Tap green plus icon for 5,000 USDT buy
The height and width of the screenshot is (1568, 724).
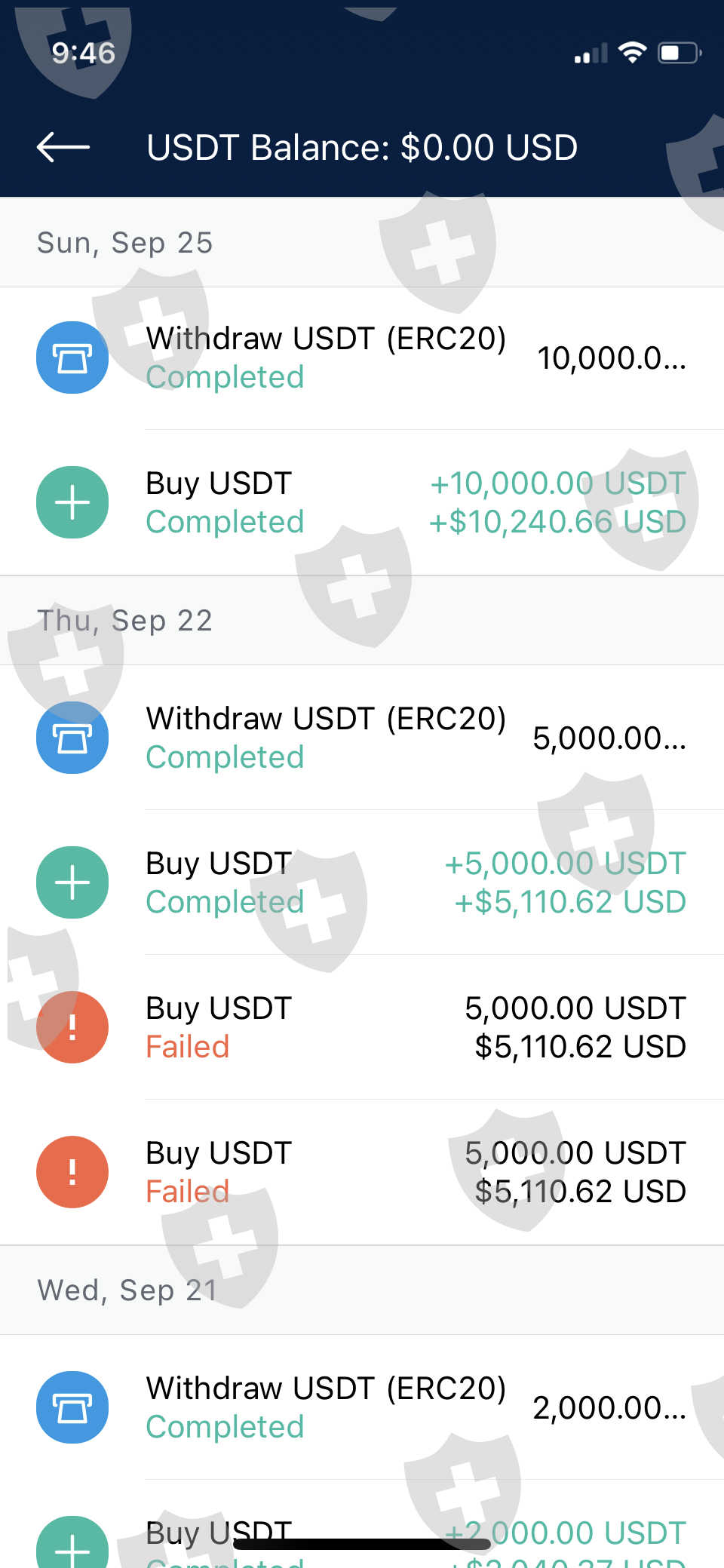click(72, 882)
